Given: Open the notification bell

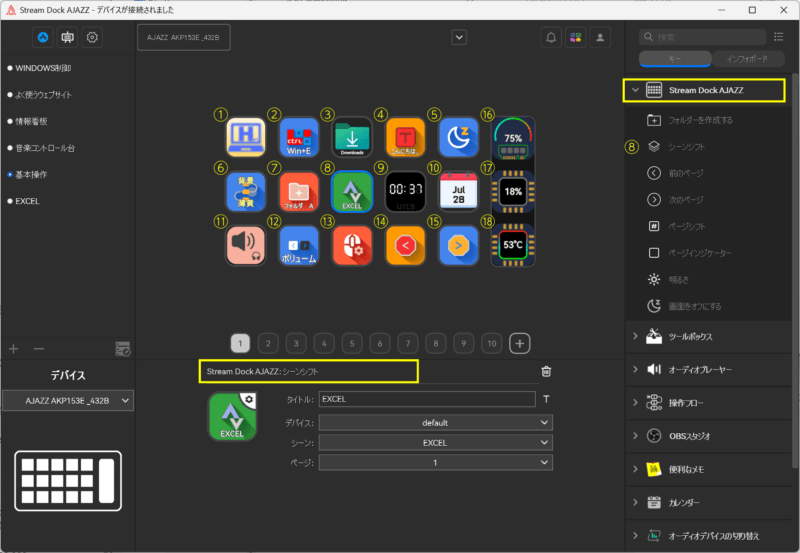Looking at the screenshot, I should (551, 37).
